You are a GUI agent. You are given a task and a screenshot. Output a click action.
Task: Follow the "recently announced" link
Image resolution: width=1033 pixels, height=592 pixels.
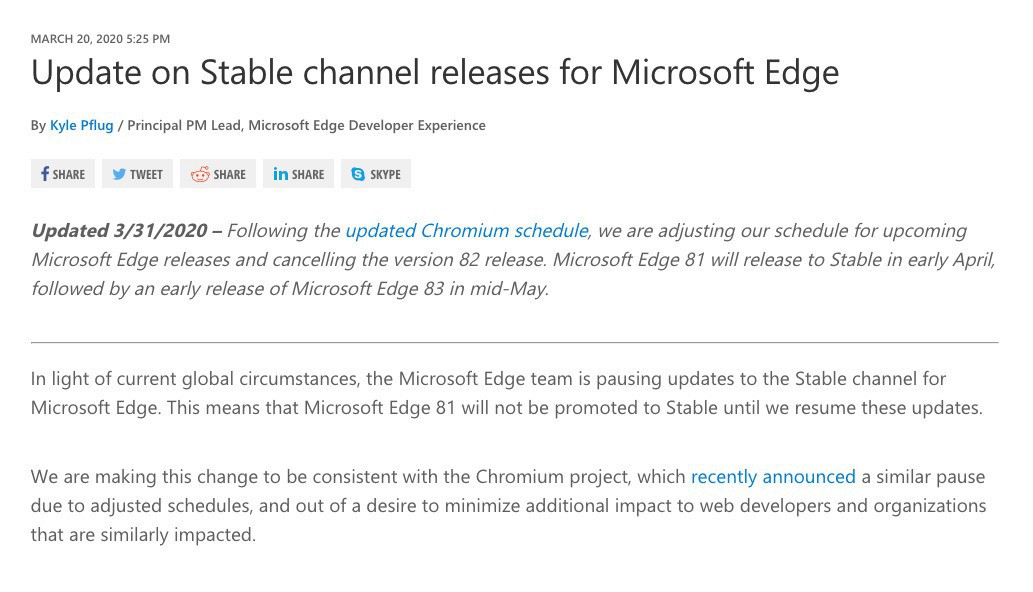[773, 477]
